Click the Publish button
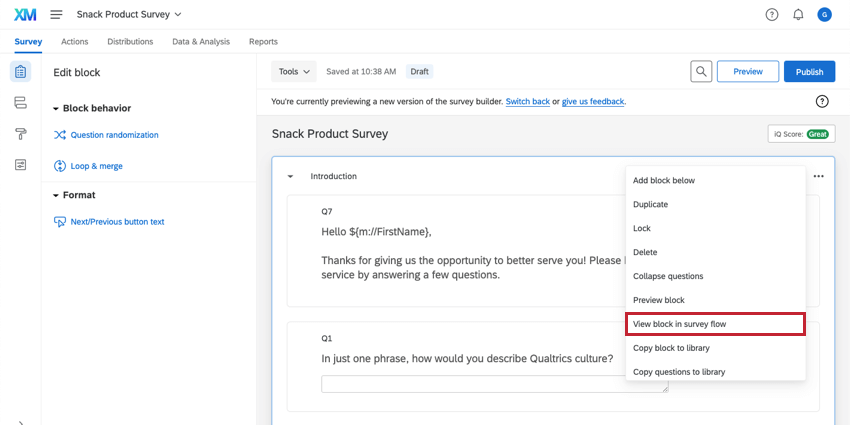The image size is (850, 425). coord(809,72)
